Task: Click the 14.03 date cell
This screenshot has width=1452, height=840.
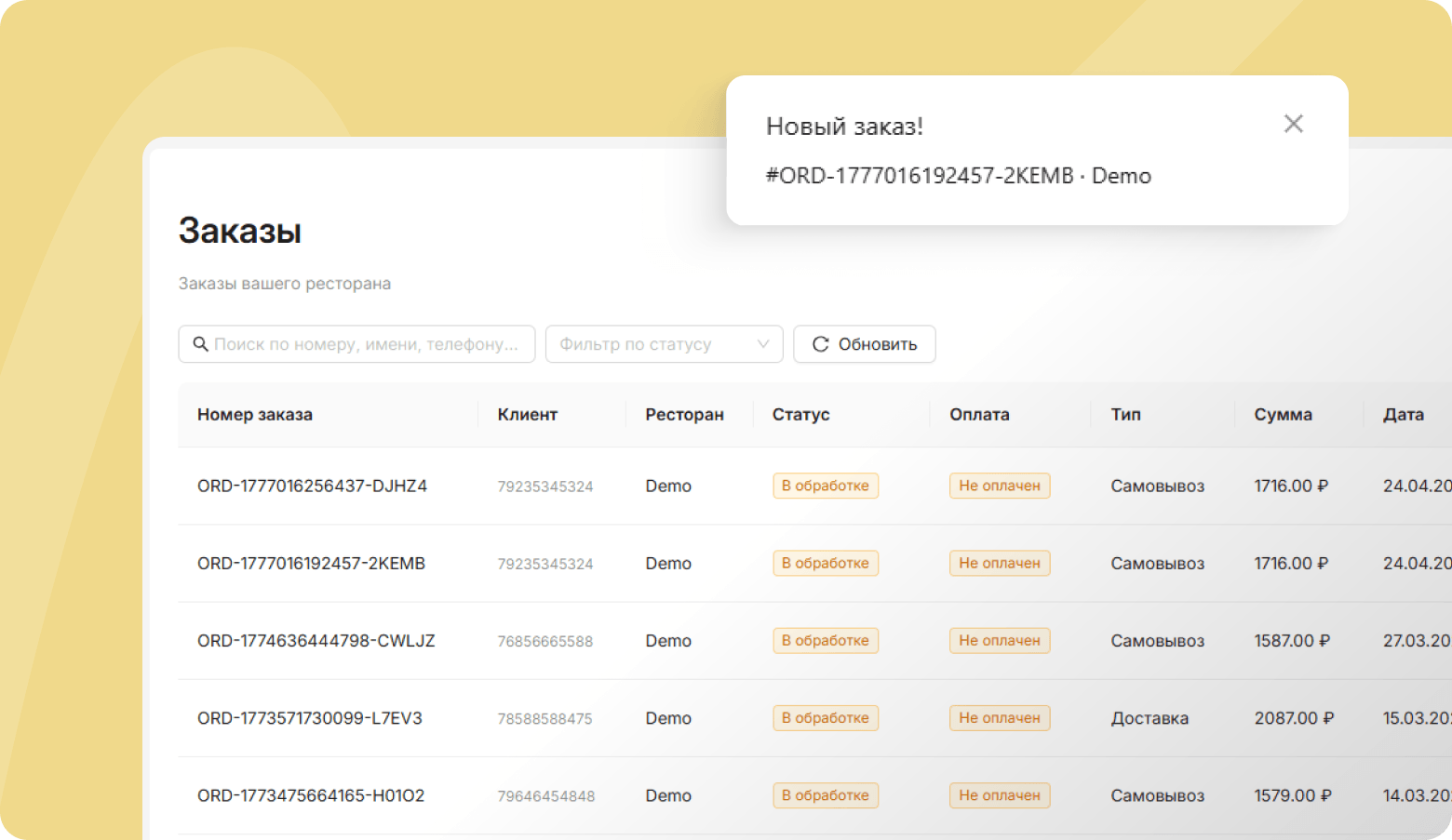Action: 1417,795
